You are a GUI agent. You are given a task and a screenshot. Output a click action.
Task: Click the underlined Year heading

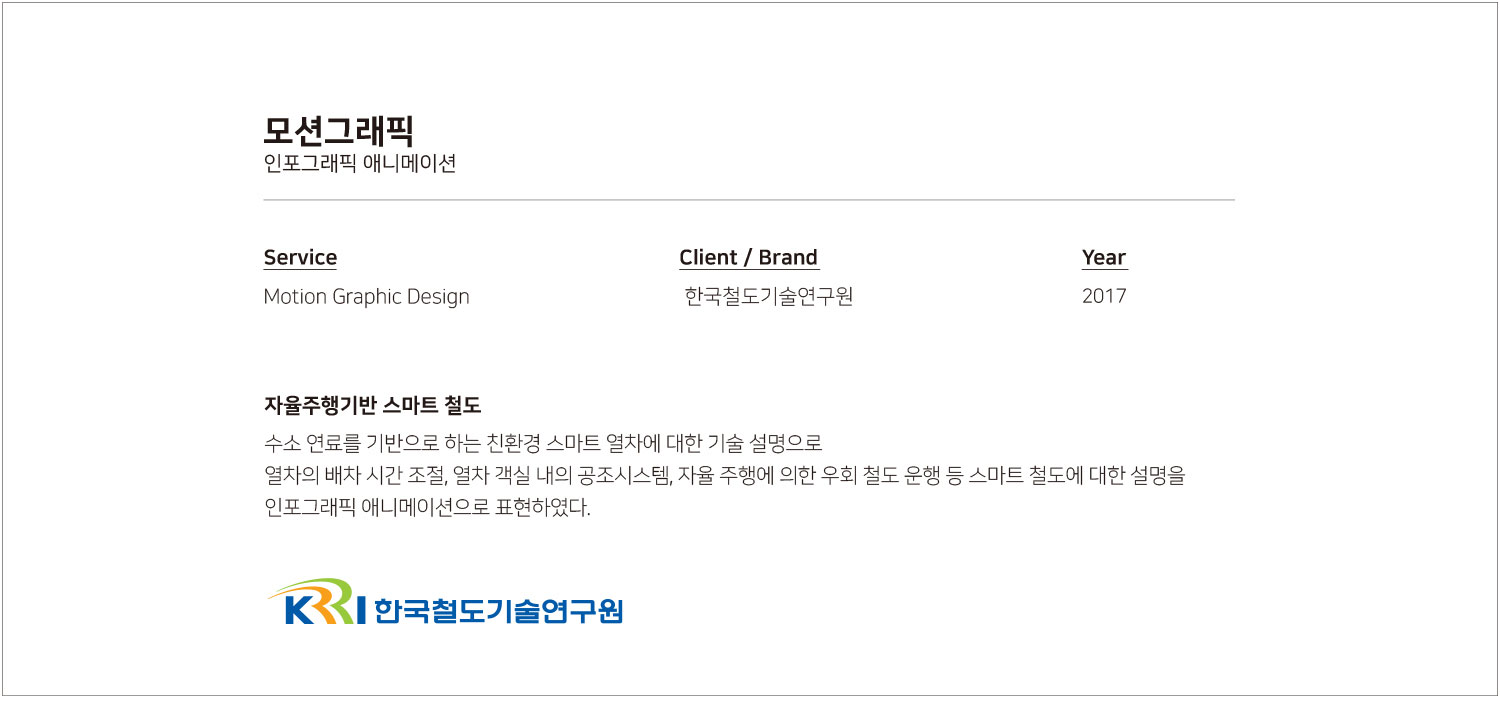coord(1104,258)
